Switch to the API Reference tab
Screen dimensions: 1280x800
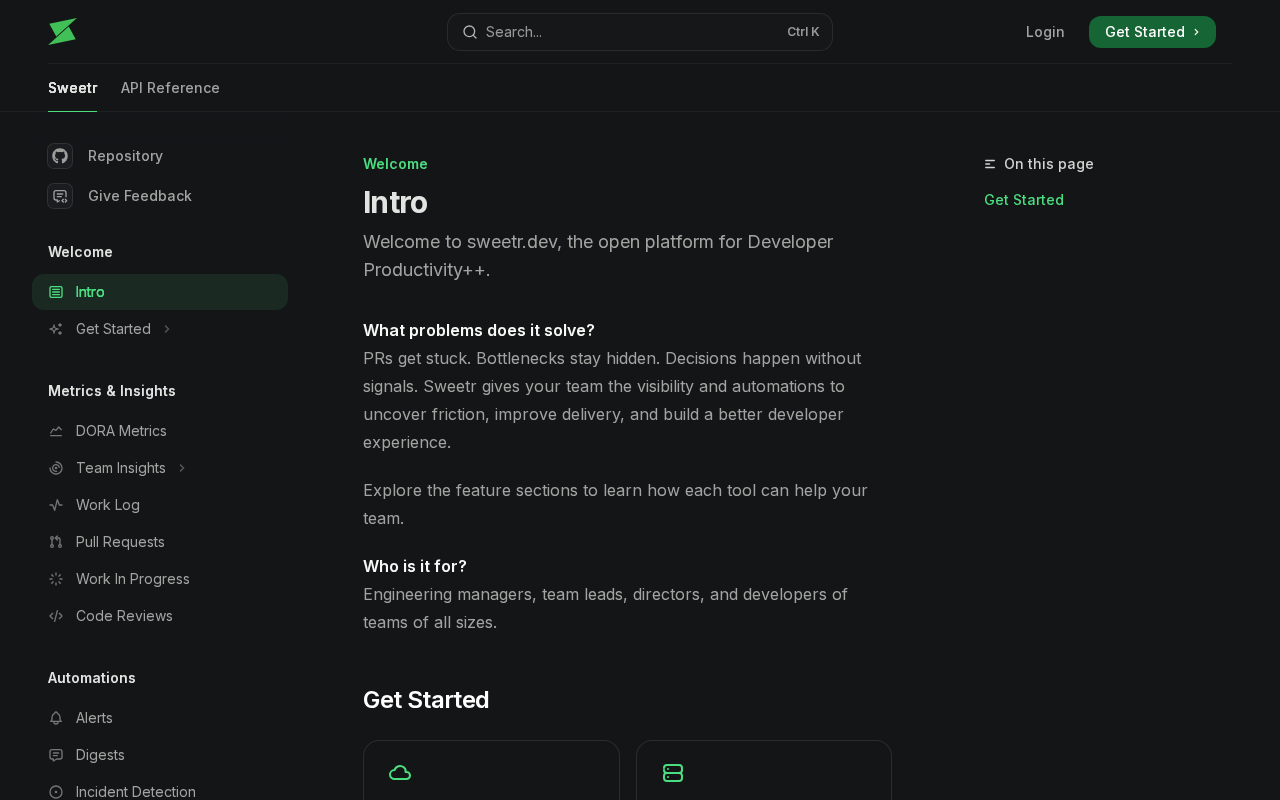[170, 88]
